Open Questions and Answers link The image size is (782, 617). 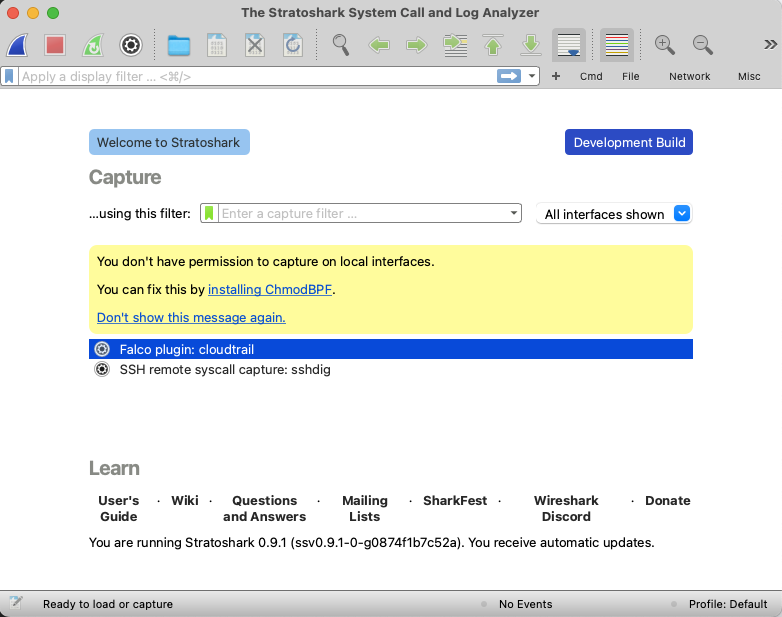pyautogui.click(x=264, y=508)
